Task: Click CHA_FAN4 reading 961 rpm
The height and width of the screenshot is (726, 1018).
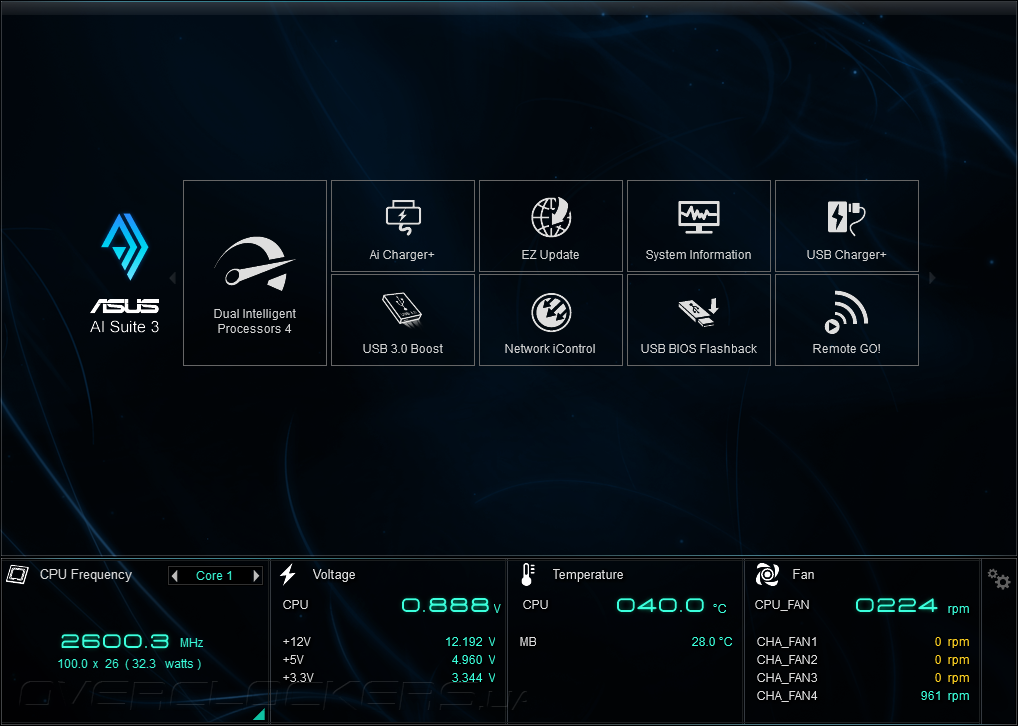Action: coord(945,695)
